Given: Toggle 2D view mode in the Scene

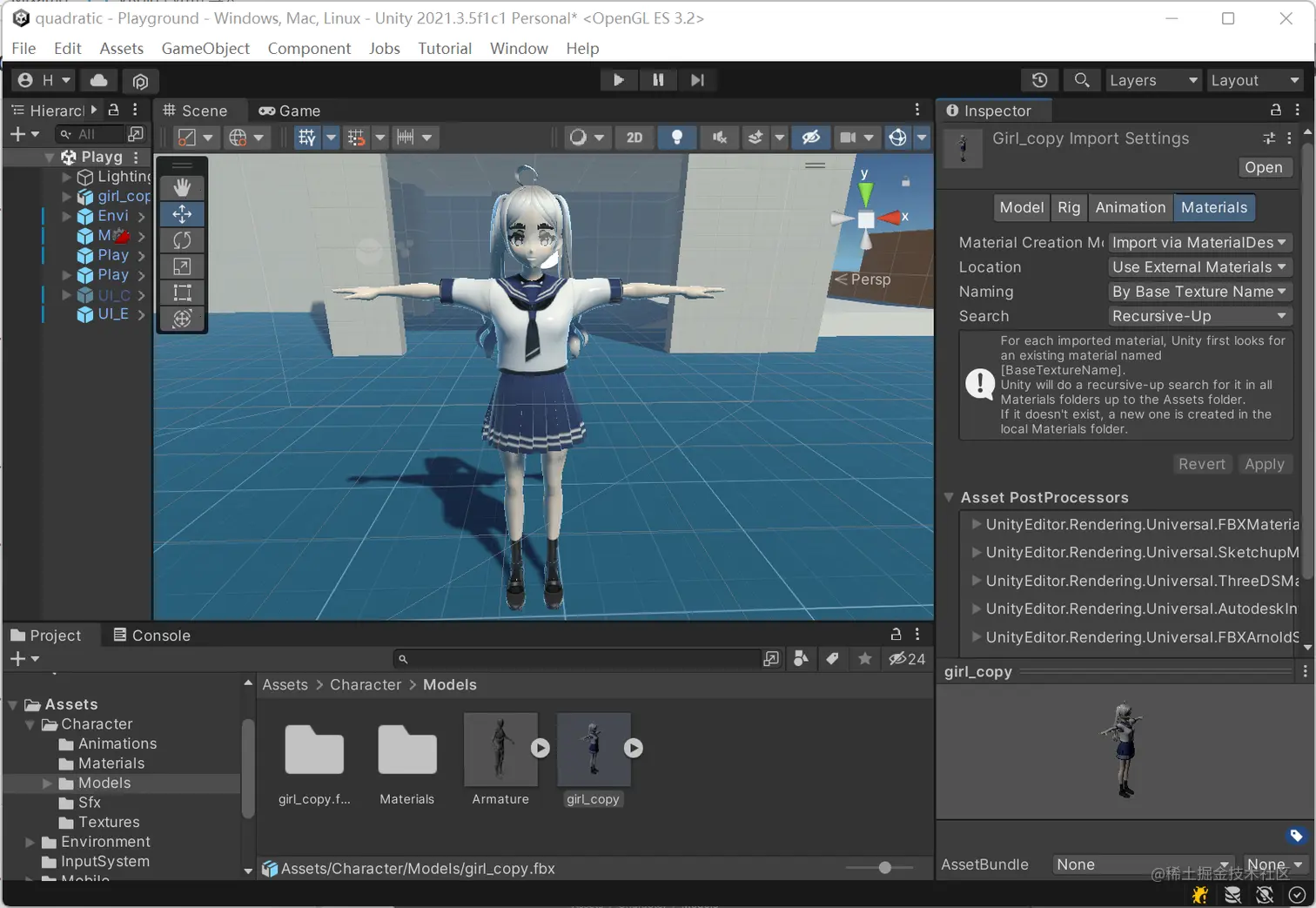Looking at the screenshot, I should pyautogui.click(x=634, y=138).
